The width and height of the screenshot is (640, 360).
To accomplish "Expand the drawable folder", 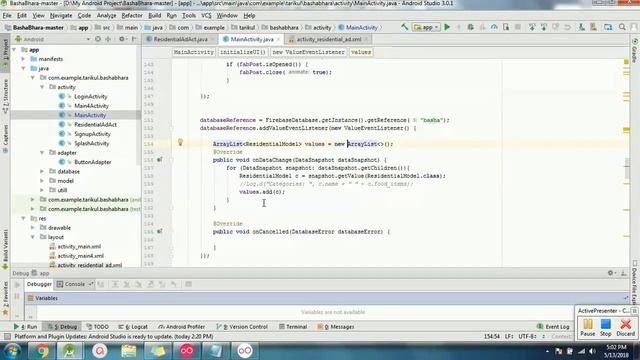I will click(x=33, y=228).
